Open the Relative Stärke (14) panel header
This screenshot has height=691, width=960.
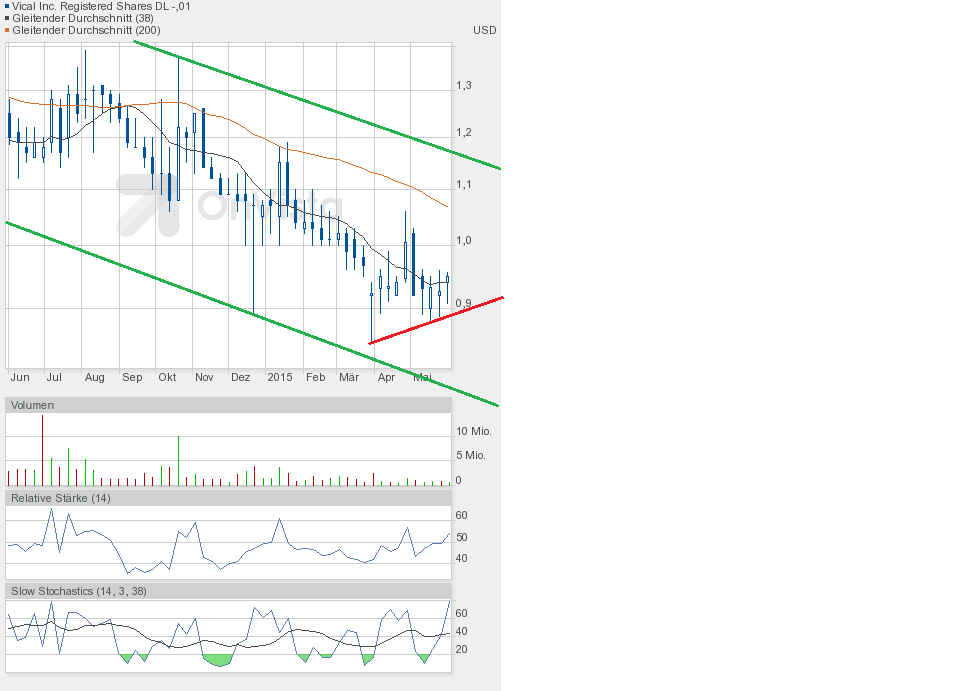click(x=60, y=497)
